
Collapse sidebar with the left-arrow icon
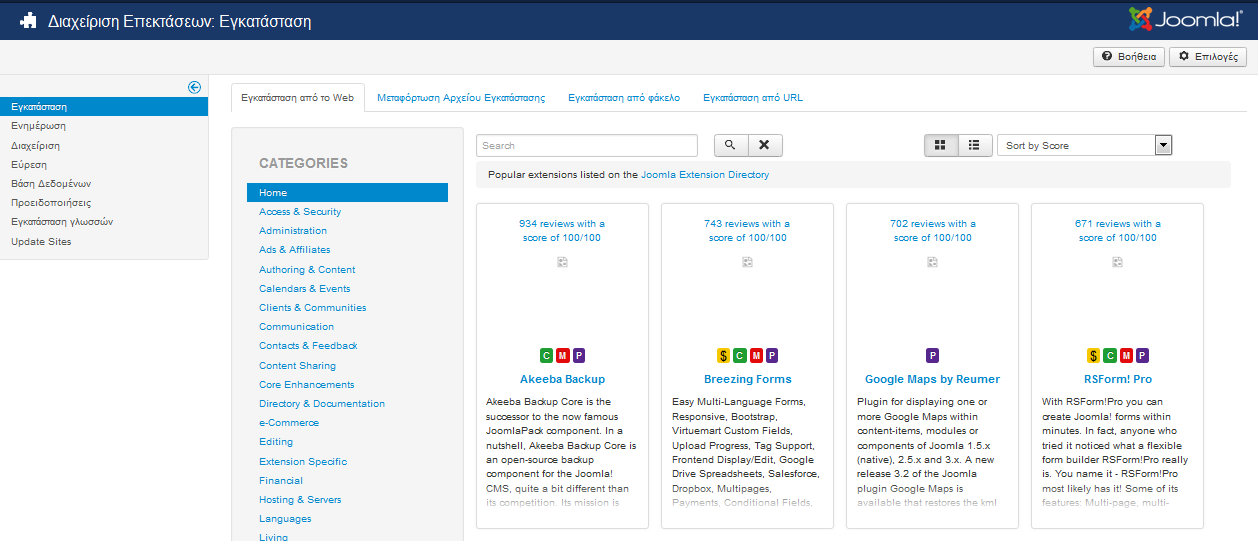[195, 87]
